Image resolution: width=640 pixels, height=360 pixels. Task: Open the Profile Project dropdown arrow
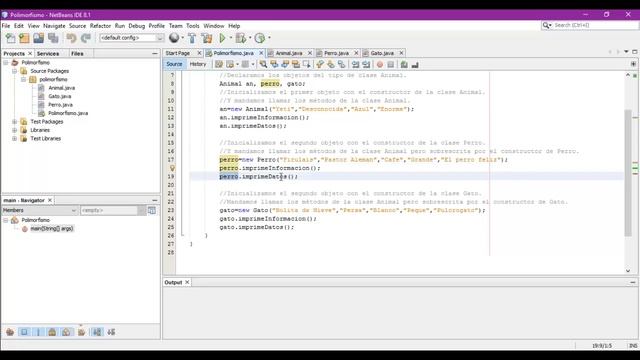click(x=269, y=38)
